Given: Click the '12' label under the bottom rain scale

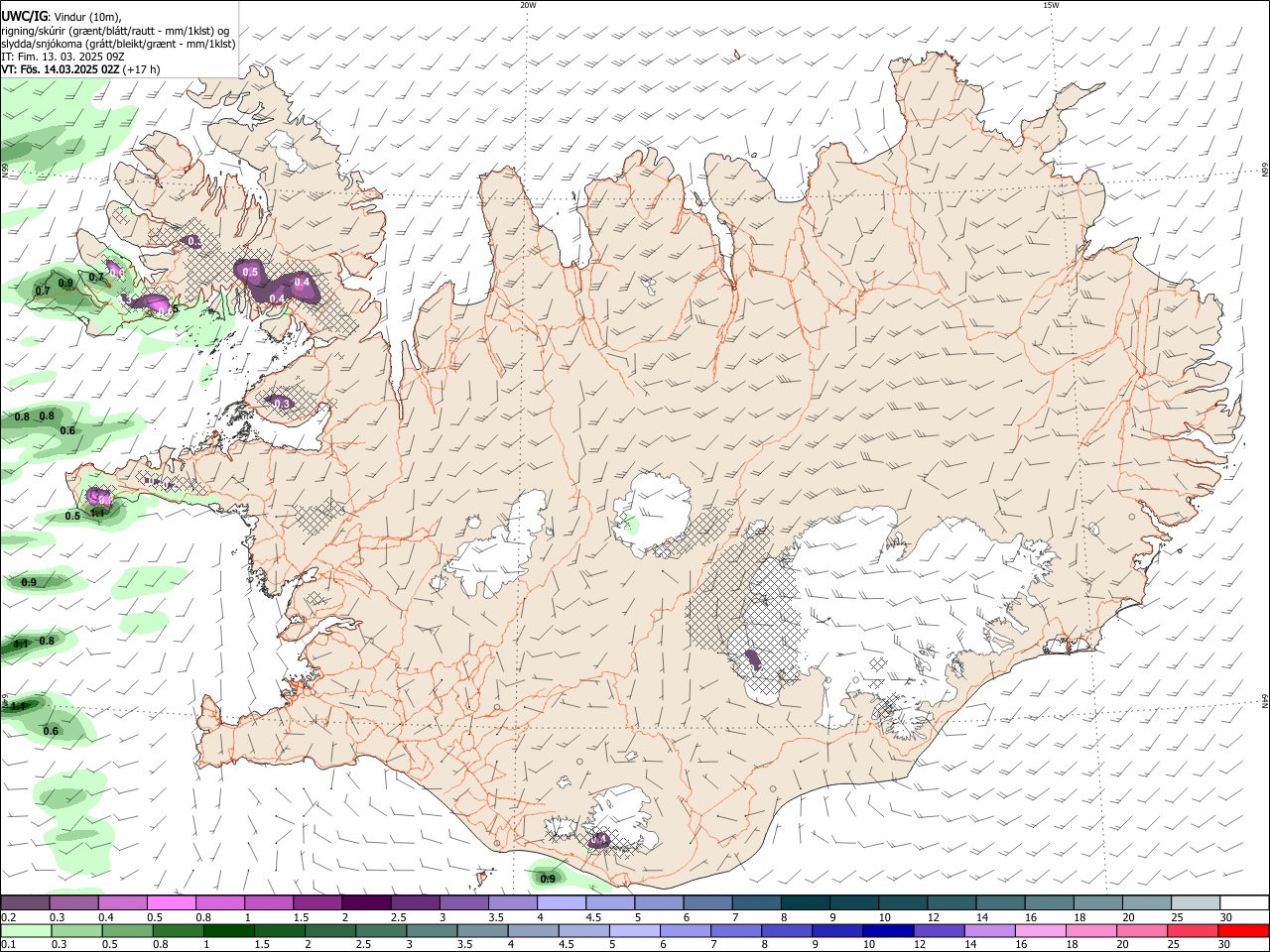Looking at the screenshot, I should 918,945.
